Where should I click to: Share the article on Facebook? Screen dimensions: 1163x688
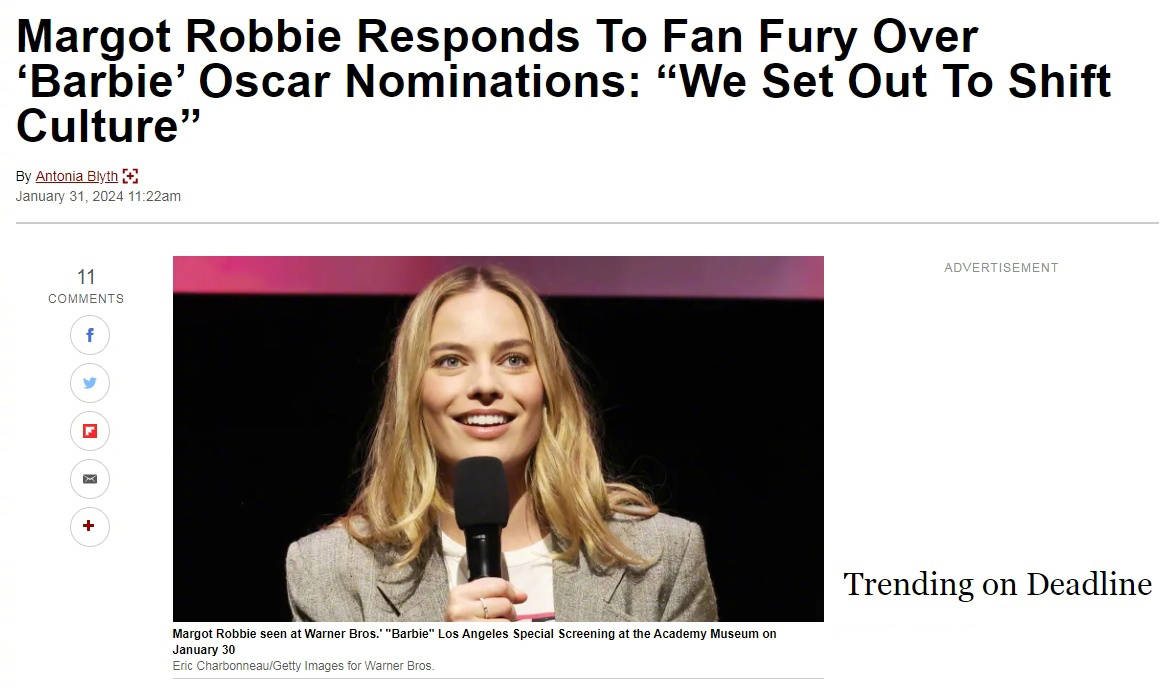89,335
